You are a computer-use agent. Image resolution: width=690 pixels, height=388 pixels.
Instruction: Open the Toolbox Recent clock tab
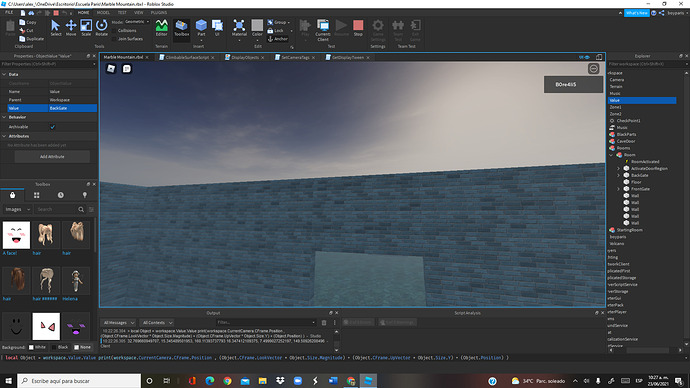pos(61,195)
